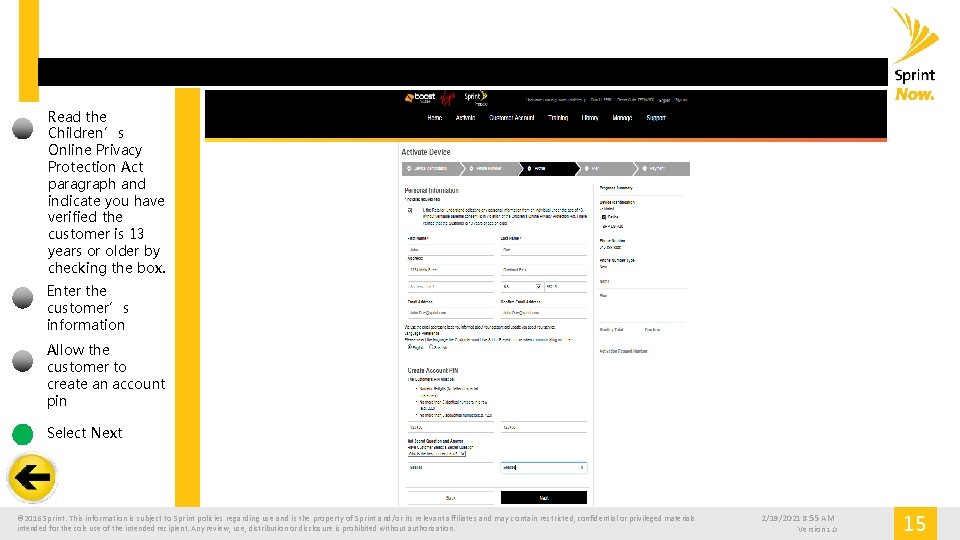Image resolution: width=960 pixels, height=540 pixels.
Task: Click the Sprint Now logo
Action: coord(915,55)
